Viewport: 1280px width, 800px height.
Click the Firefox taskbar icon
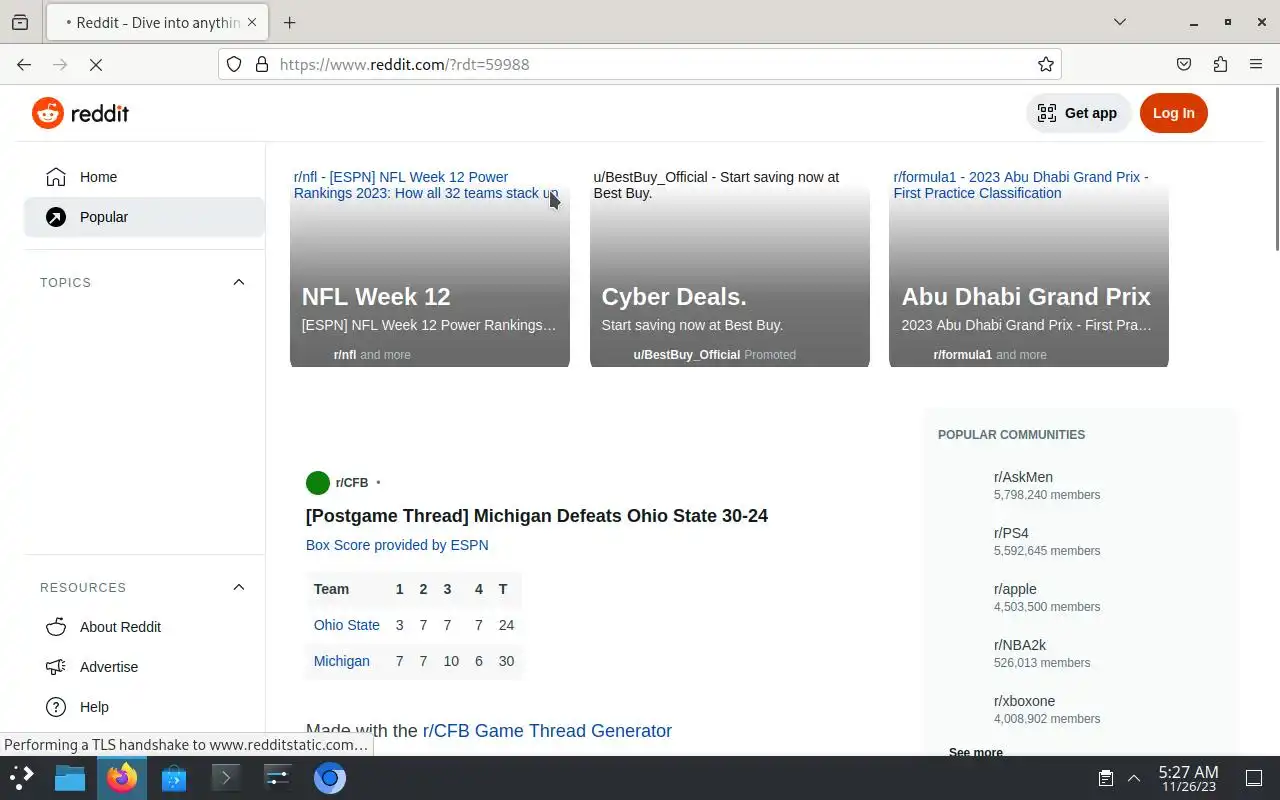click(122, 777)
